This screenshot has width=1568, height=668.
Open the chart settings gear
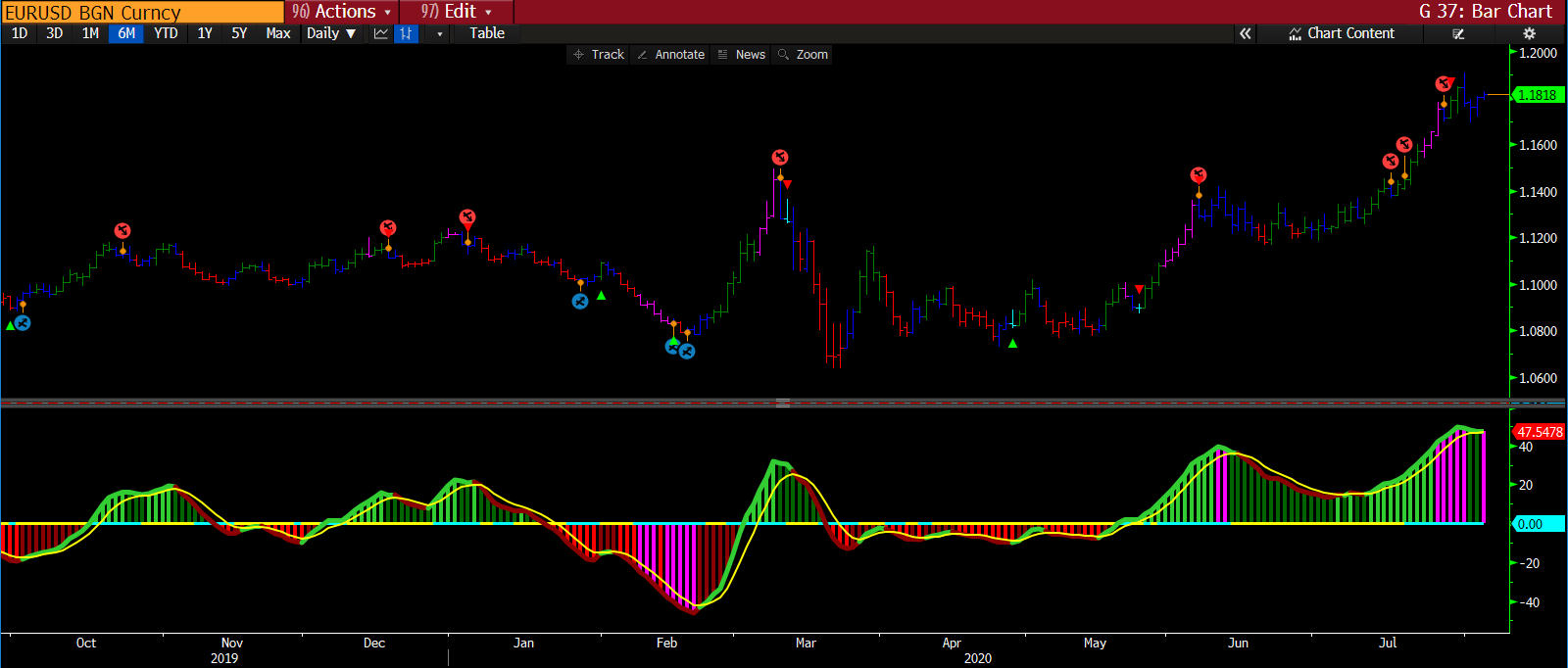coord(1529,33)
